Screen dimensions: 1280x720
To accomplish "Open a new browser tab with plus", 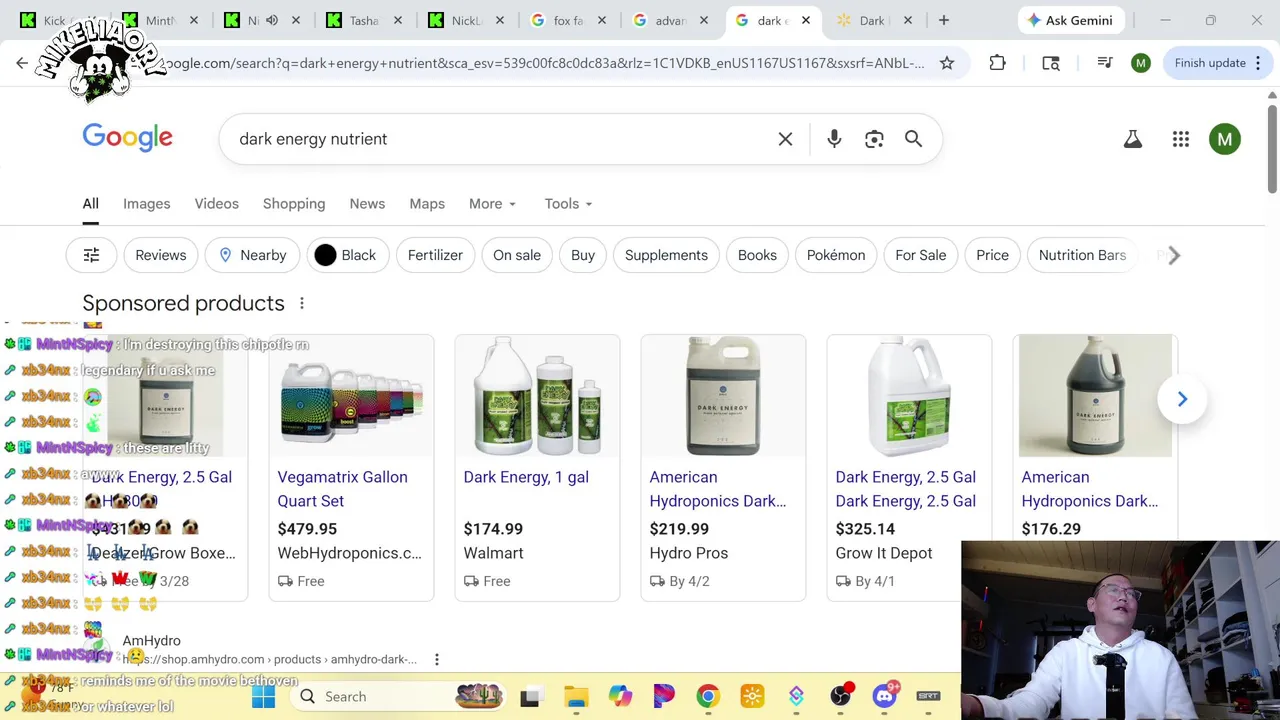I will click(943, 20).
